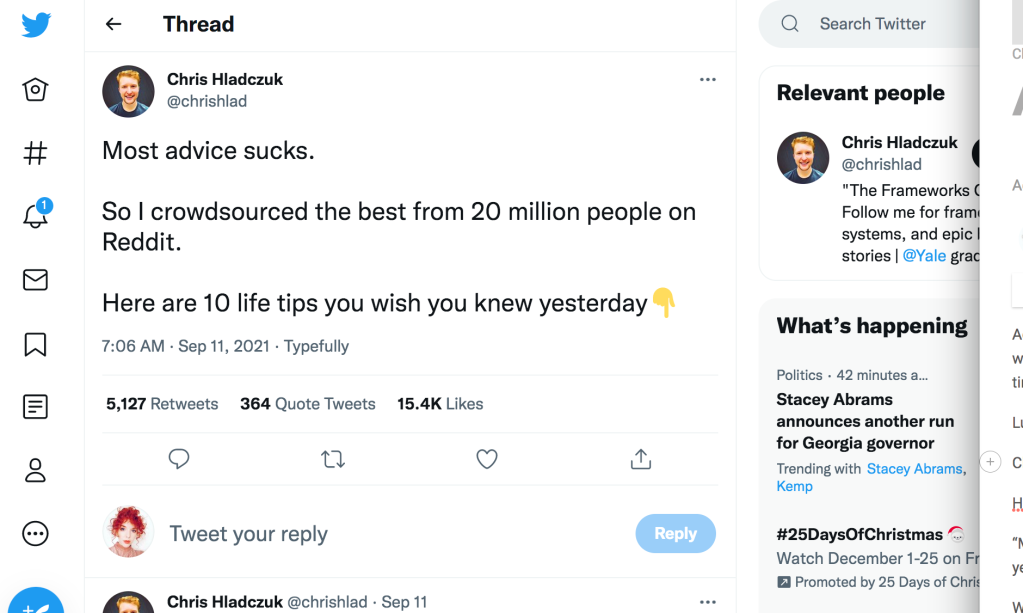The height and width of the screenshot is (613, 1023).
Task: Click the Reply button on the reply box
Action: click(675, 533)
